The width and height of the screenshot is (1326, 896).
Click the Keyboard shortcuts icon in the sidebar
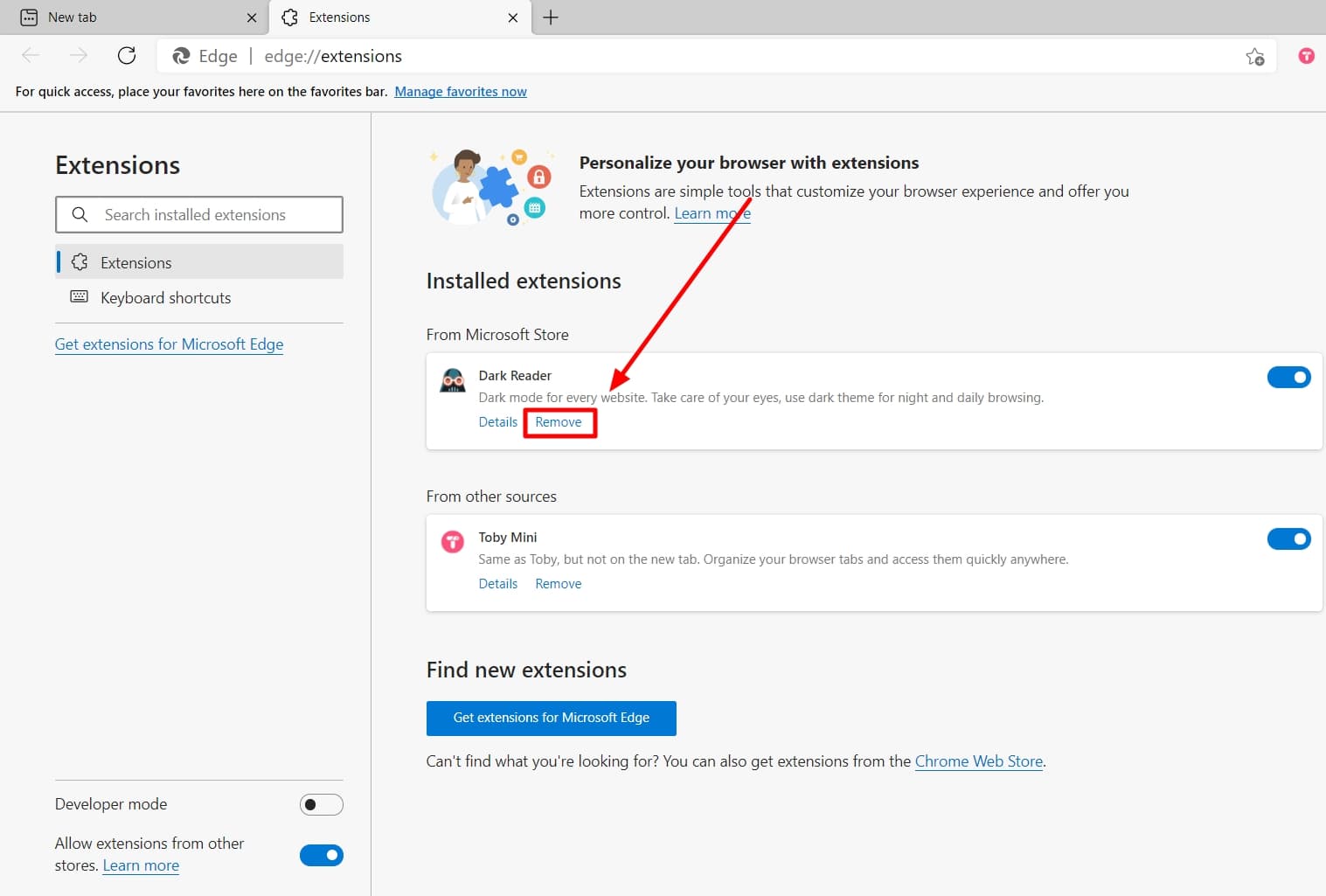[80, 297]
